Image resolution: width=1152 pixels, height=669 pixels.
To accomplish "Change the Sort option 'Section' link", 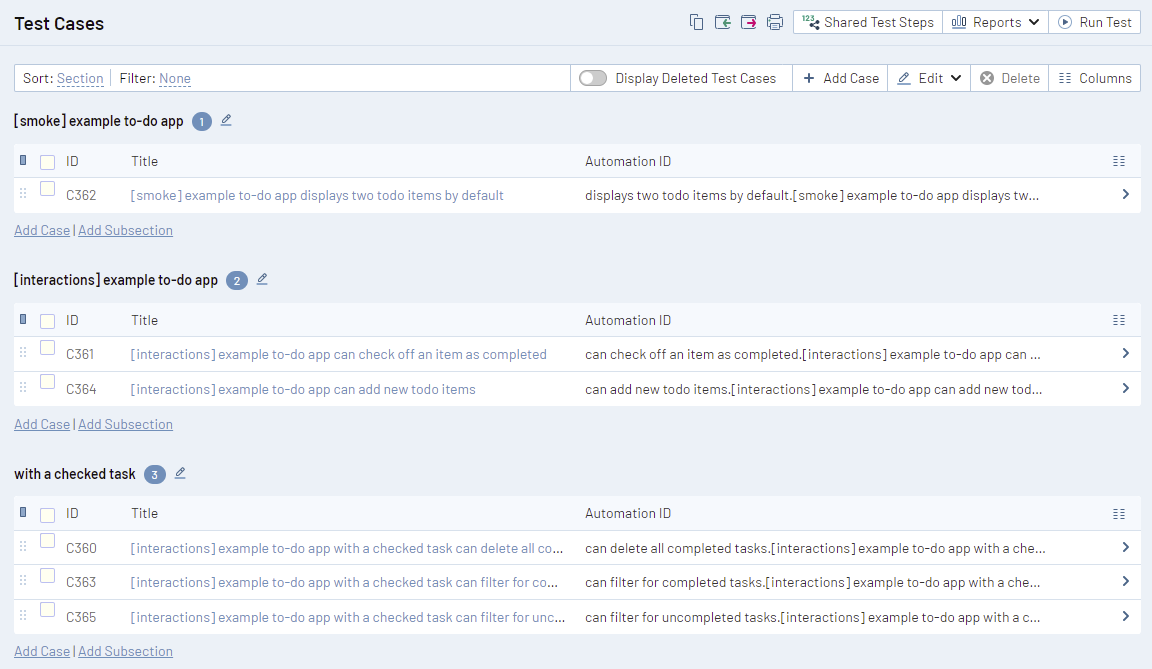I will click(80, 79).
